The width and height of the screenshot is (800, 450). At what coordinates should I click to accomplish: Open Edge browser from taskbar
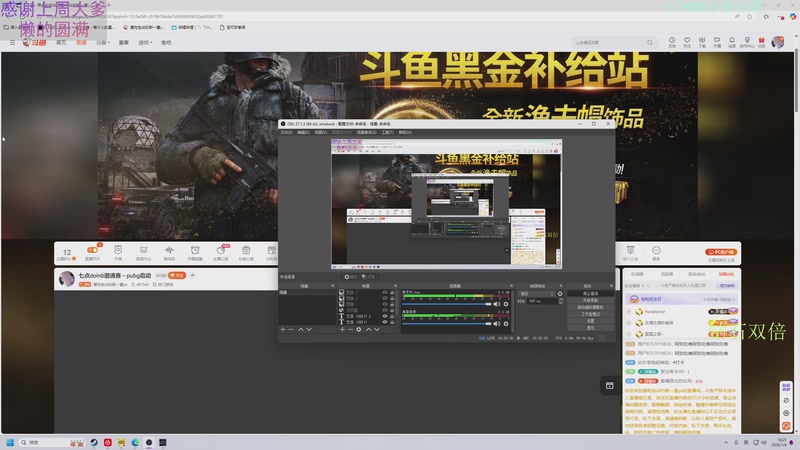pos(135,442)
